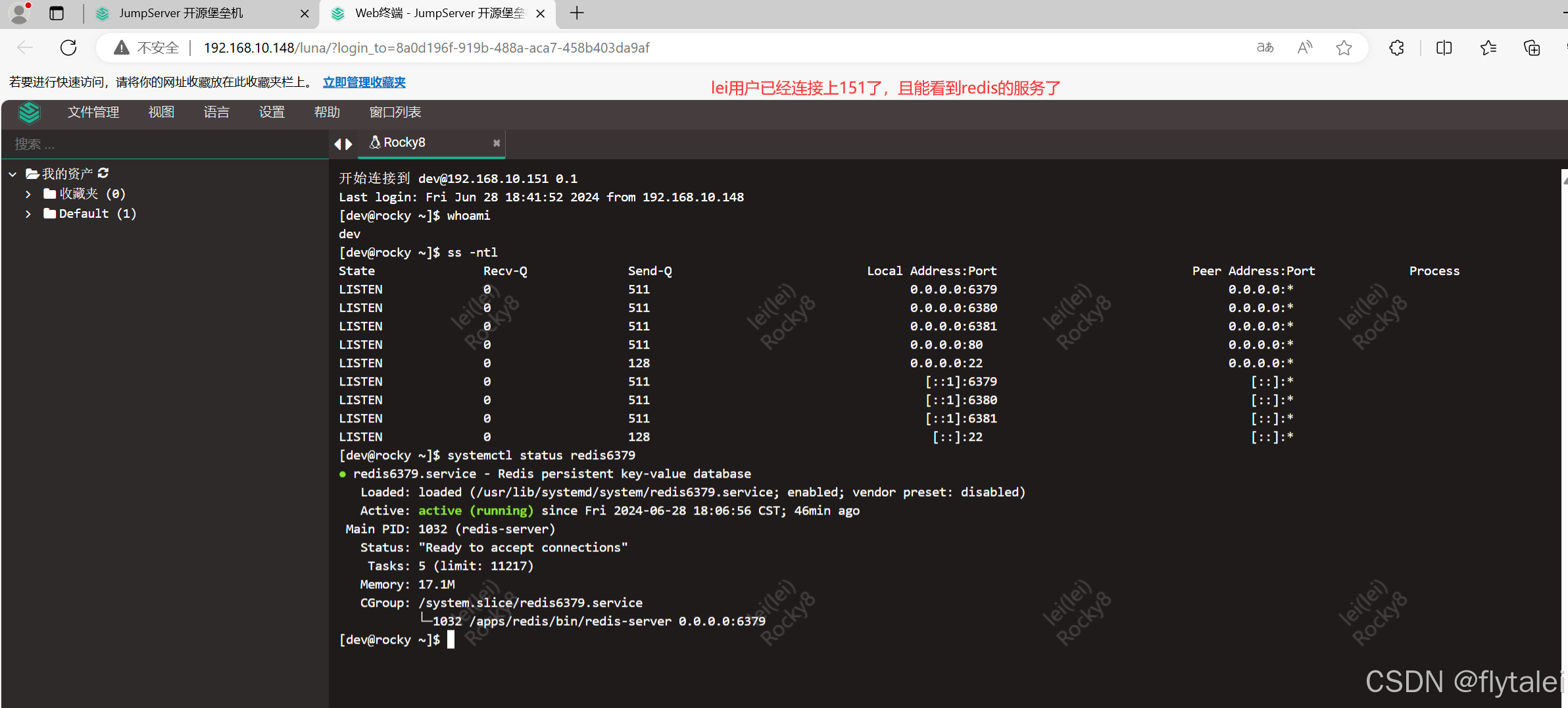Collapse the 我的资产 tree node

tap(12, 174)
